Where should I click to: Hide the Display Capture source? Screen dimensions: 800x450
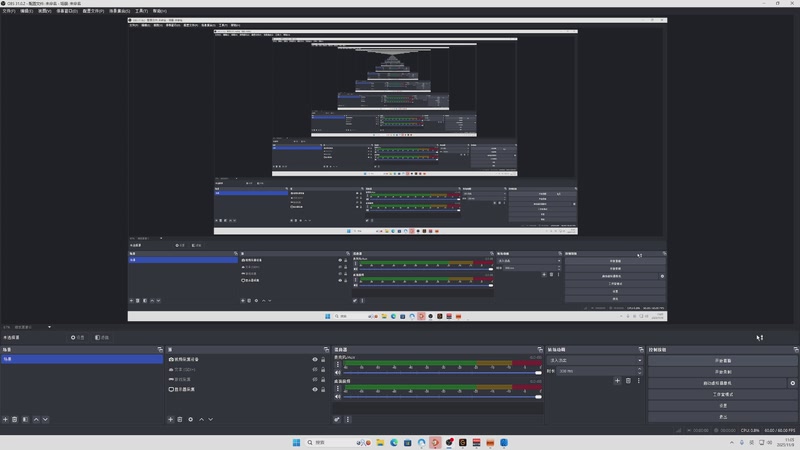pyautogui.click(x=315, y=389)
